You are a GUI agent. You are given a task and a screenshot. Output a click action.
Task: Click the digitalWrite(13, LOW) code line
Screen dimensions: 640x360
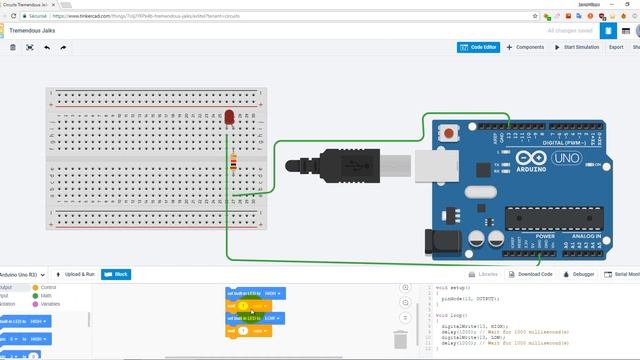click(x=473, y=338)
